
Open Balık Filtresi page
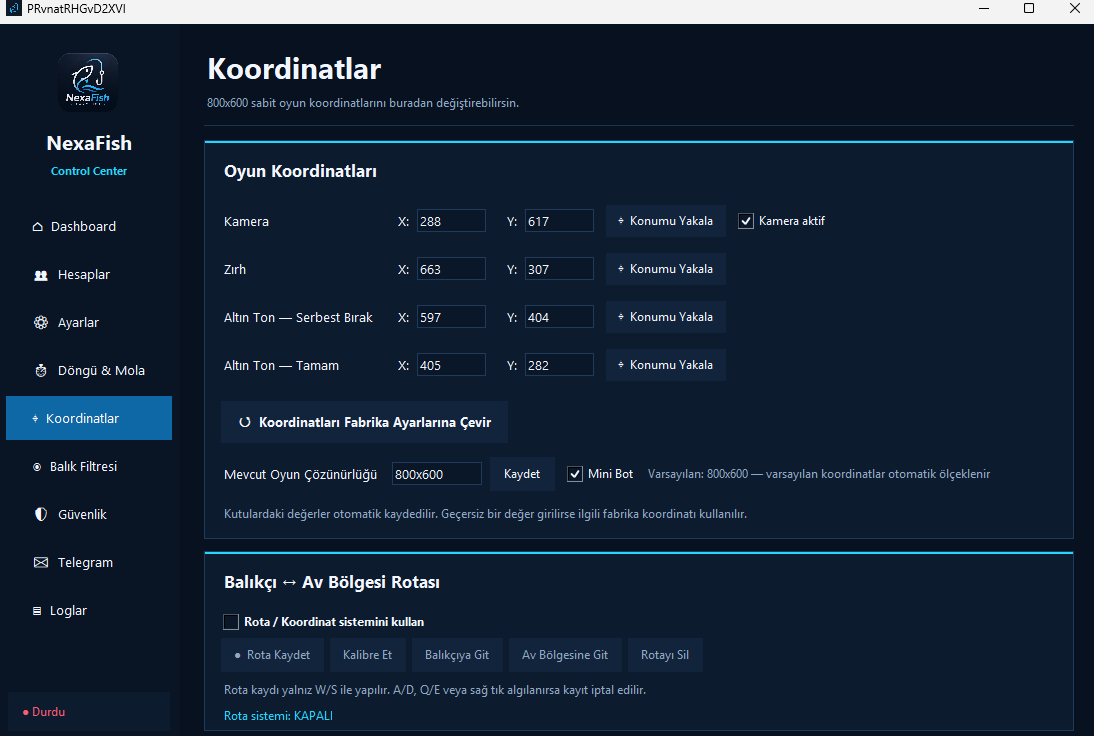89,467
